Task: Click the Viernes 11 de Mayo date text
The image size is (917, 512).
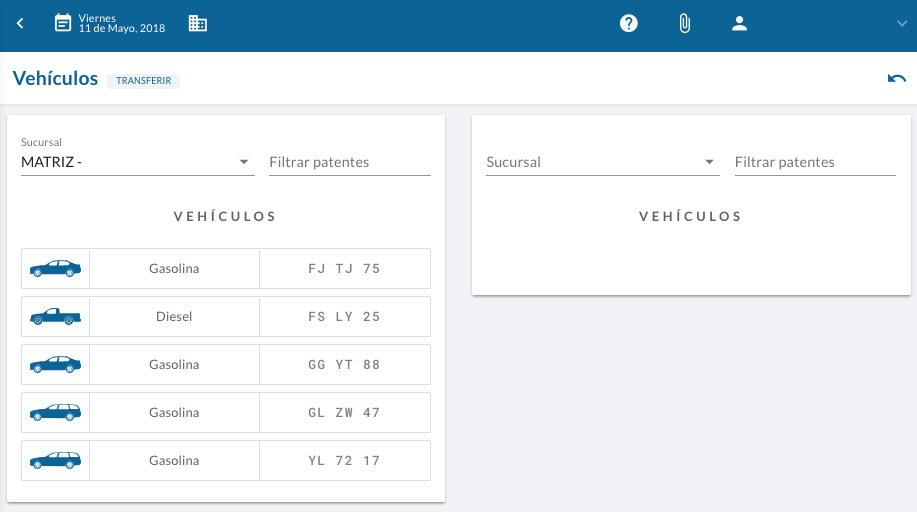Action: 122,23
